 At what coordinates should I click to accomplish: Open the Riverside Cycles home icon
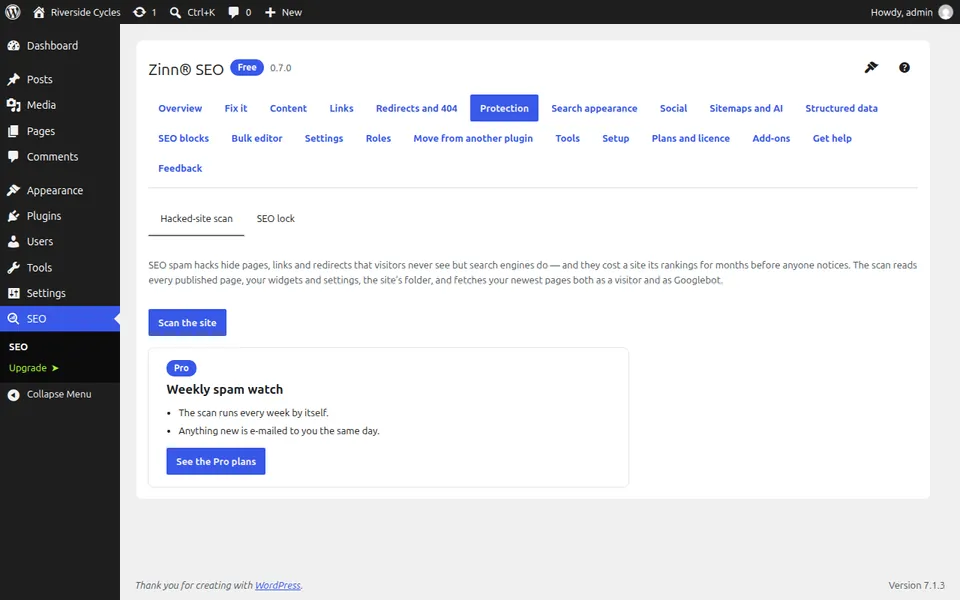click(39, 12)
